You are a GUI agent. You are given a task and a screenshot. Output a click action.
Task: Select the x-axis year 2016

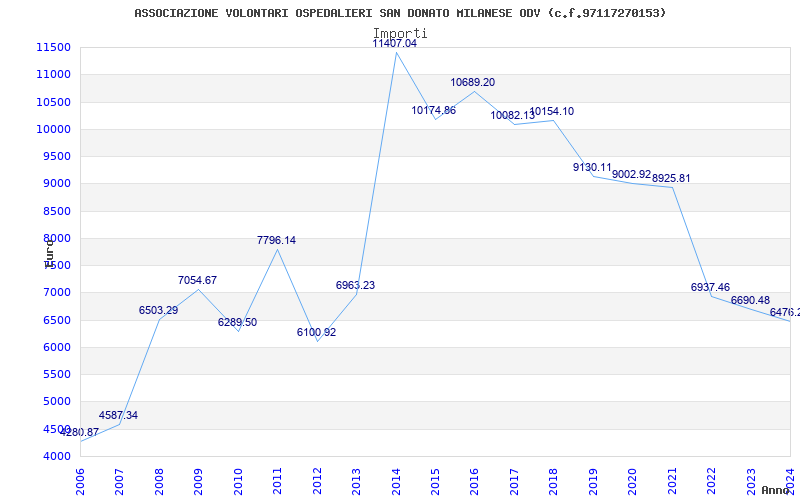pyautogui.click(x=474, y=481)
